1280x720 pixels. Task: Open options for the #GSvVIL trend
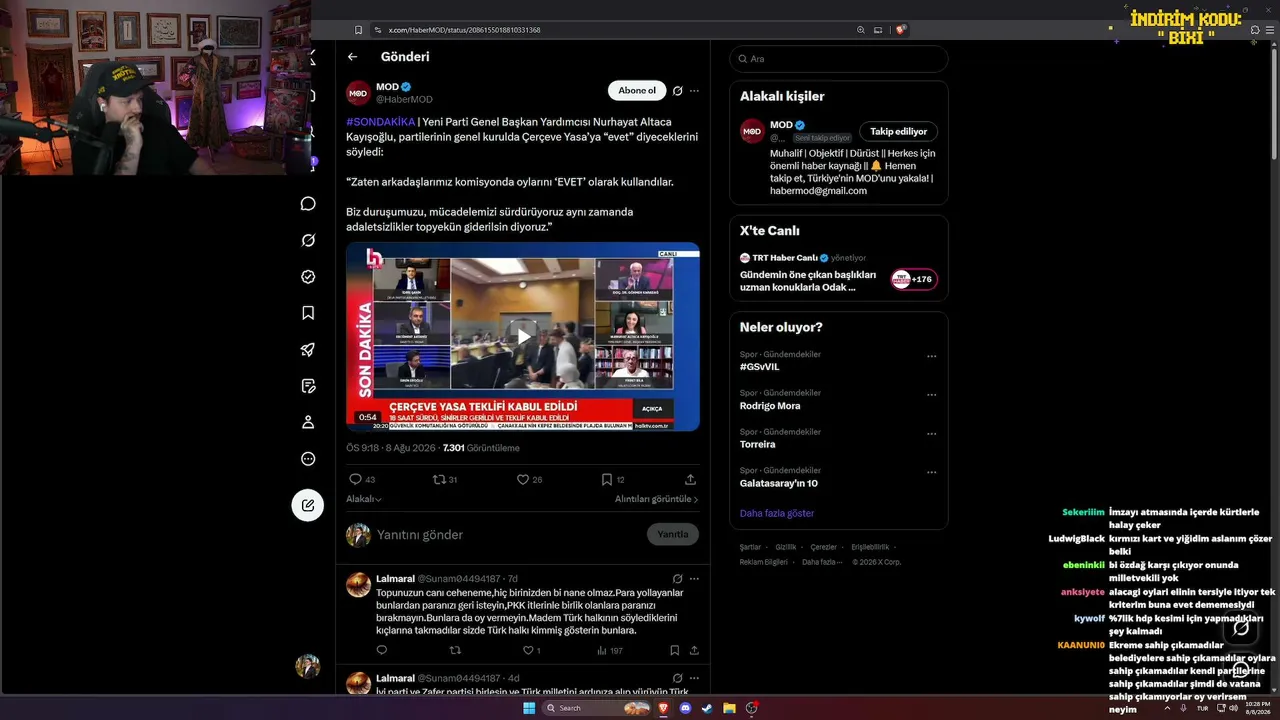click(931, 356)
